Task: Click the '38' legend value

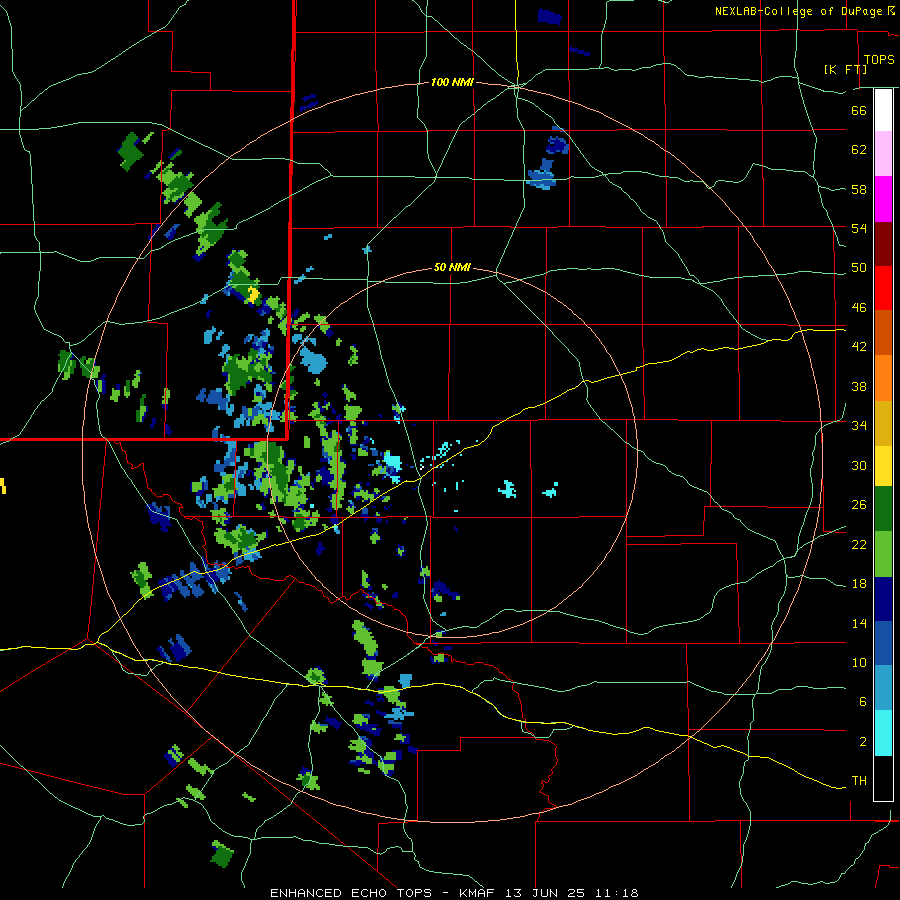Action: 859,386
